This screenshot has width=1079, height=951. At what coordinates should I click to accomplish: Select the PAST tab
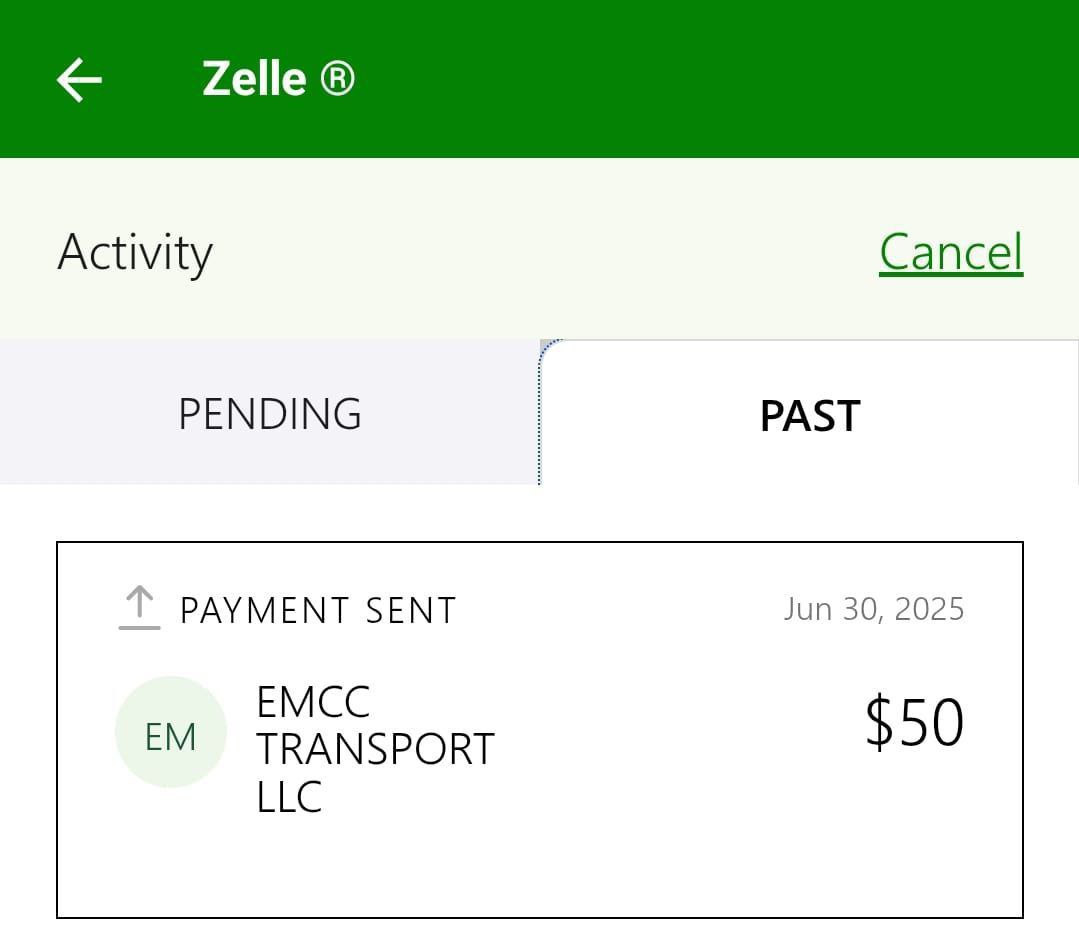810,415
